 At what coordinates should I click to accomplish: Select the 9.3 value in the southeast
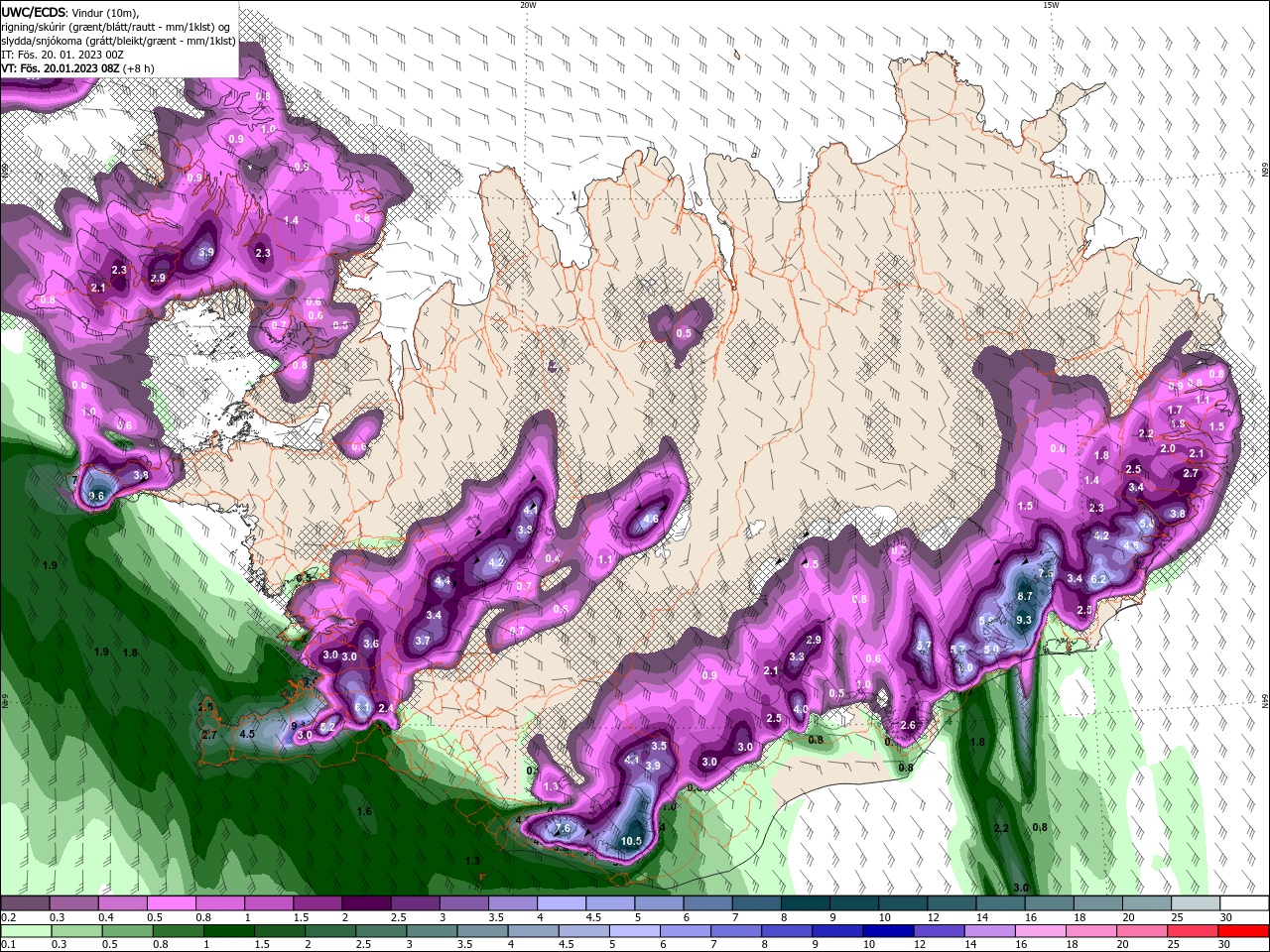(1025, 620)
